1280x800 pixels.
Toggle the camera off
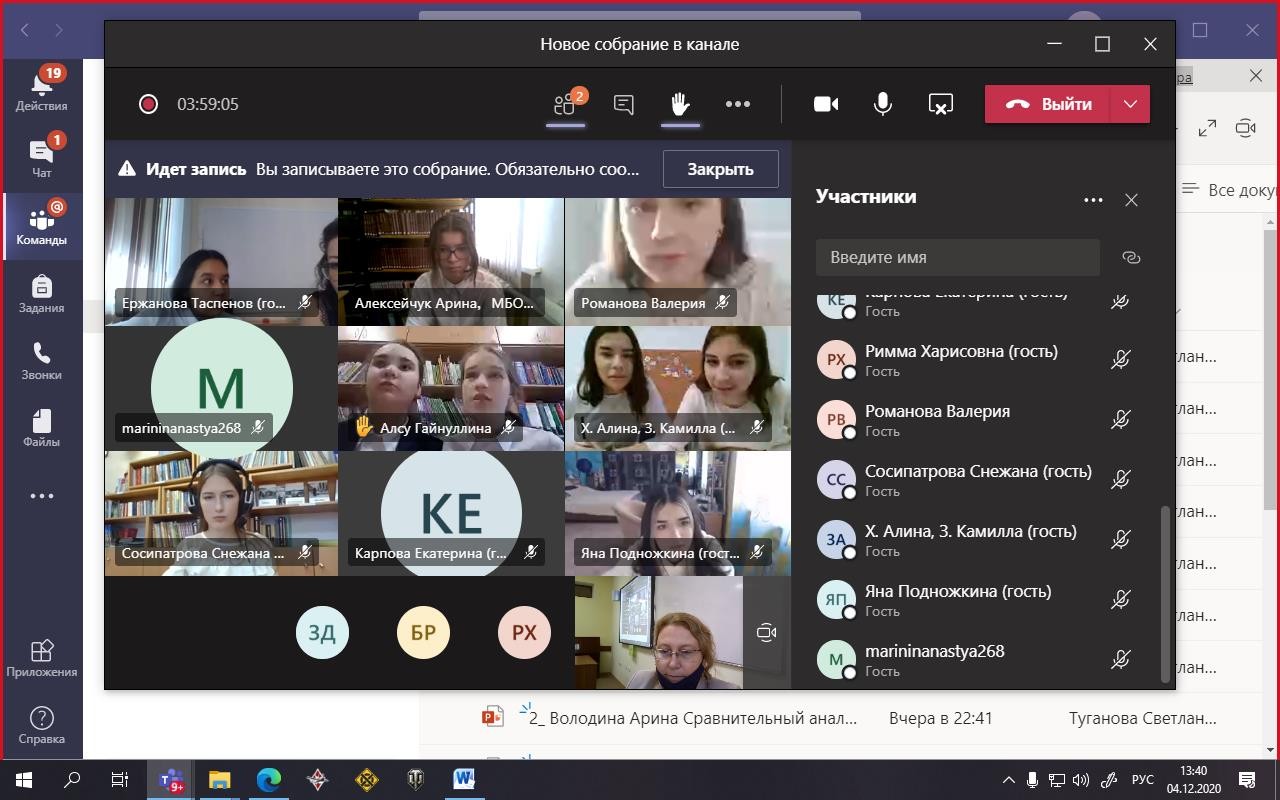(826, 104)
